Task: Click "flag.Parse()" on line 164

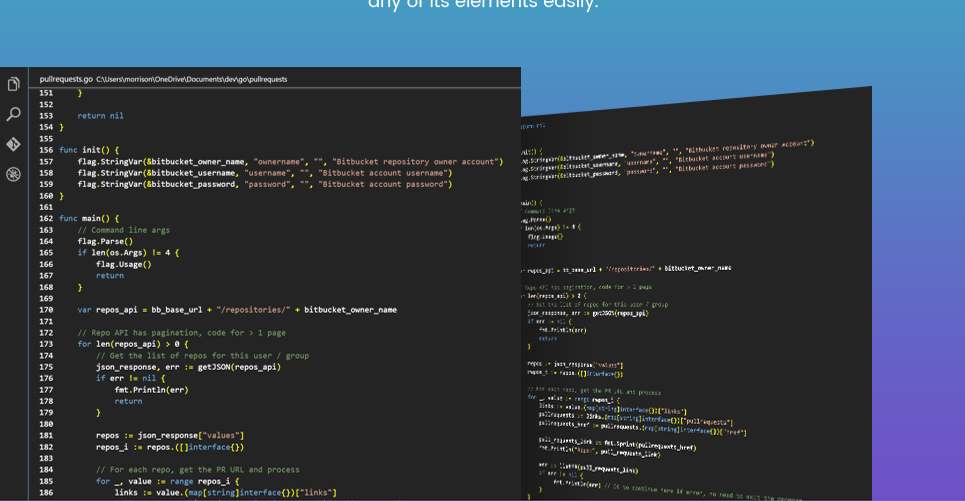Action: coord(105,241)
